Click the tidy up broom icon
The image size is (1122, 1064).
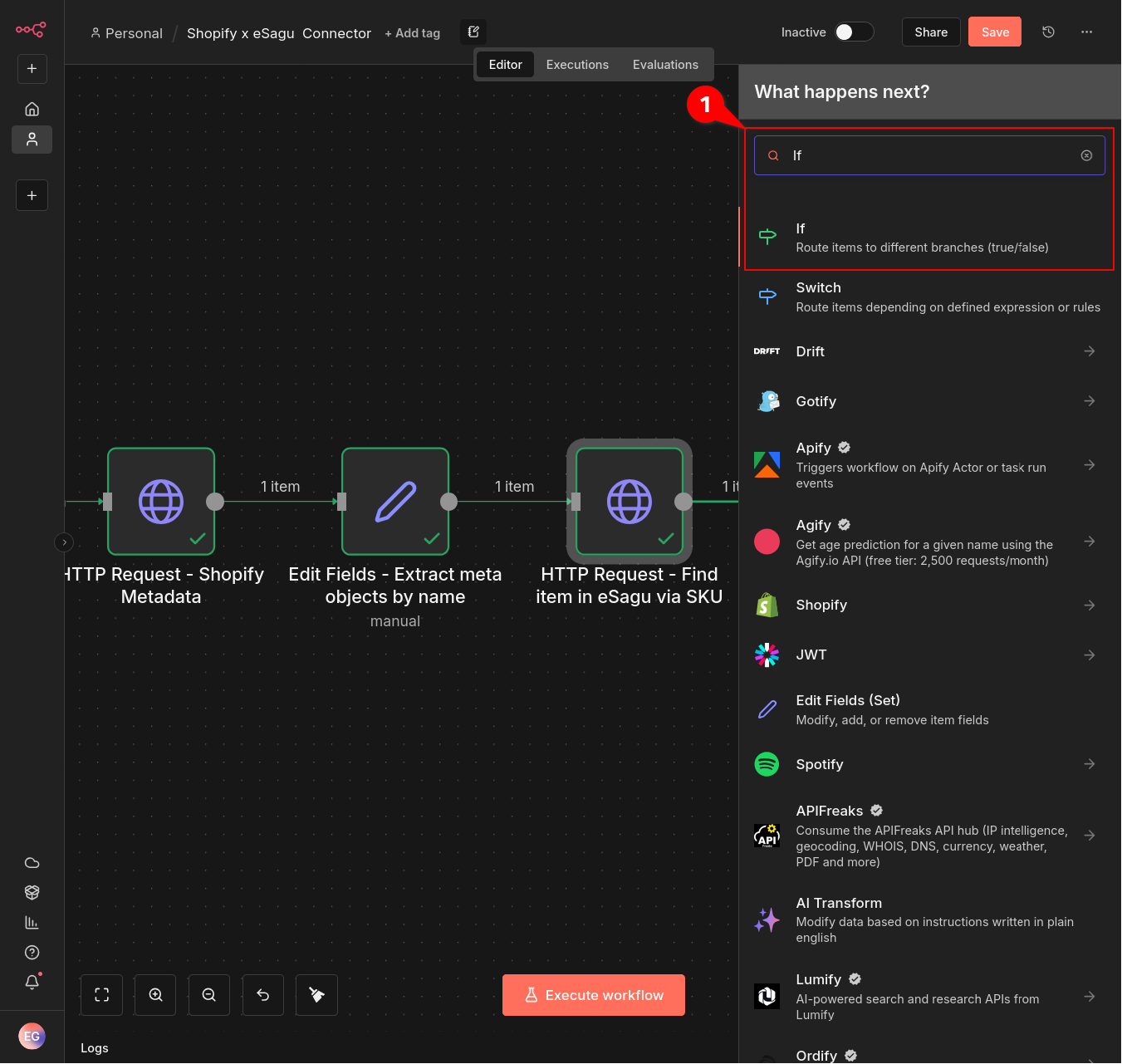[x=316, y=995]
